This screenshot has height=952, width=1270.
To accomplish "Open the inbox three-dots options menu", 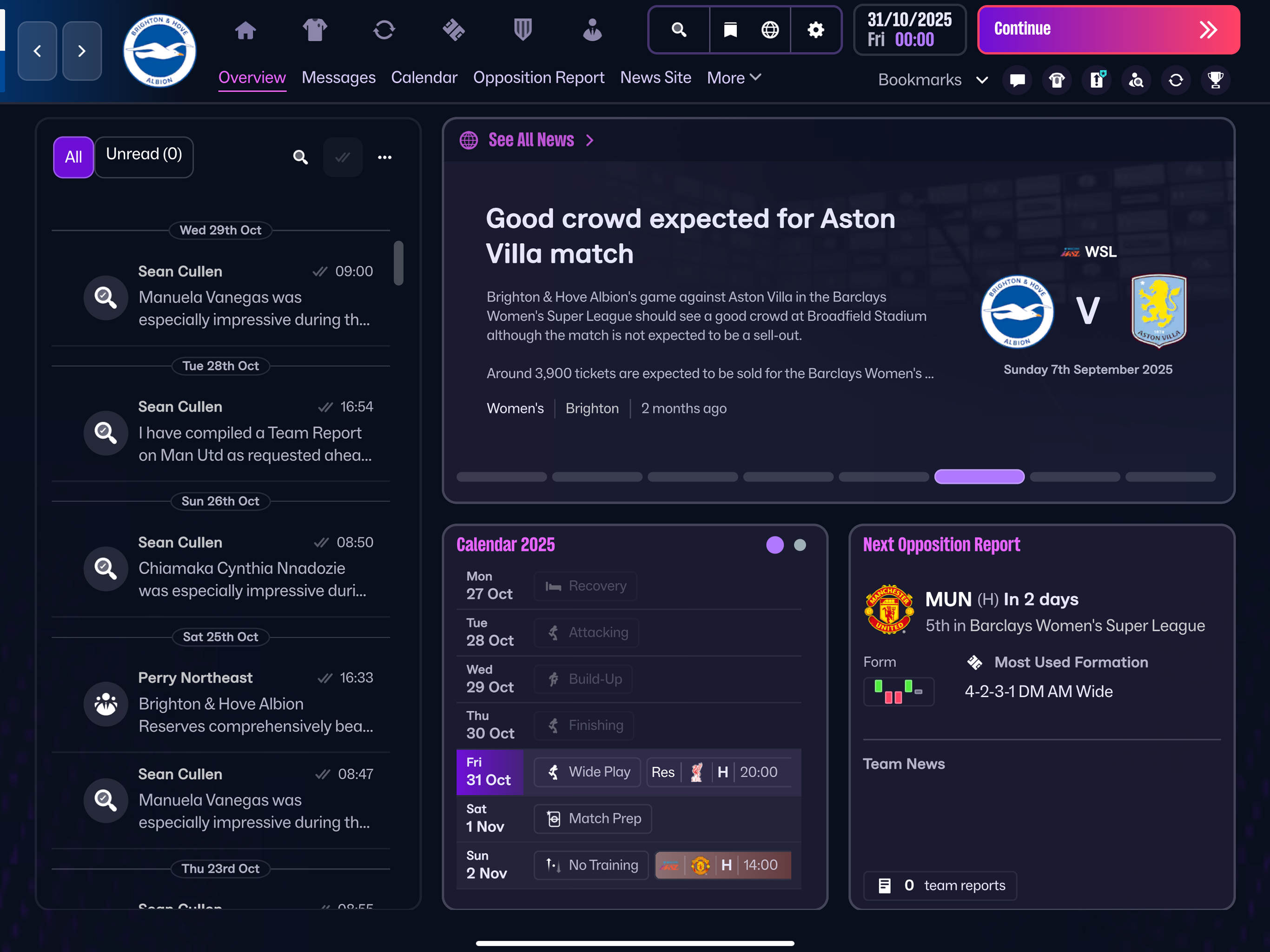I will point(384,157).
